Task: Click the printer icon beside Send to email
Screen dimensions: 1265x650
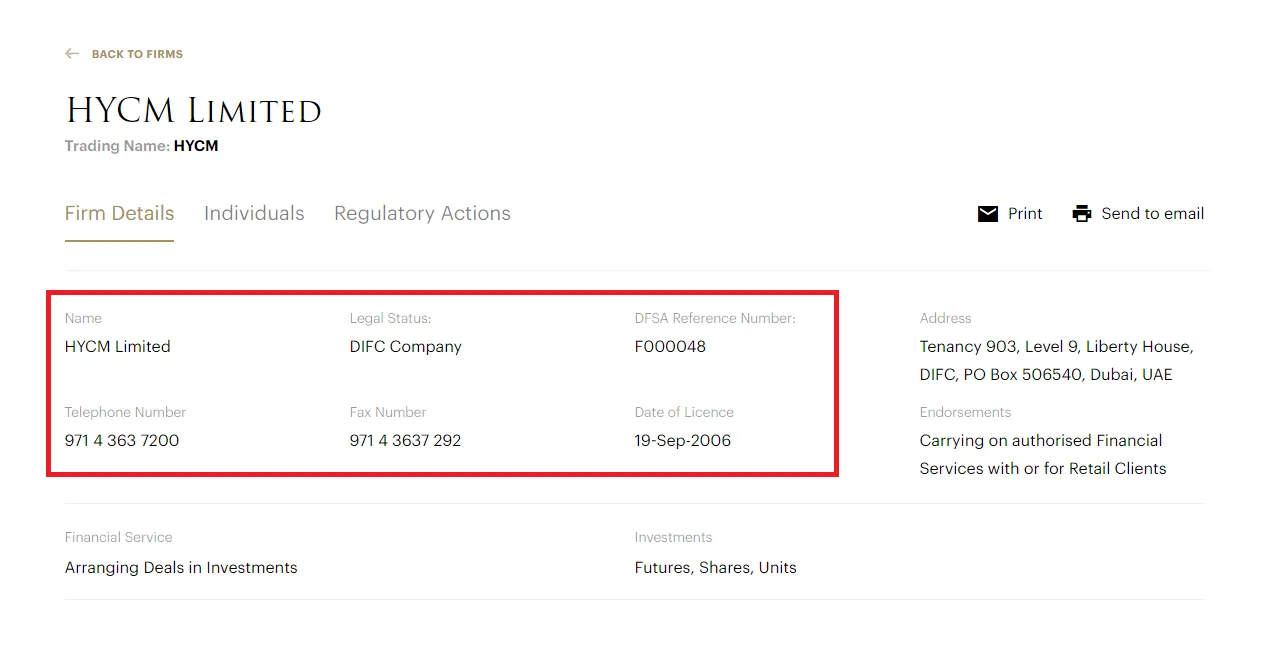Action: pyautogui.click(x=1082, y=214)
